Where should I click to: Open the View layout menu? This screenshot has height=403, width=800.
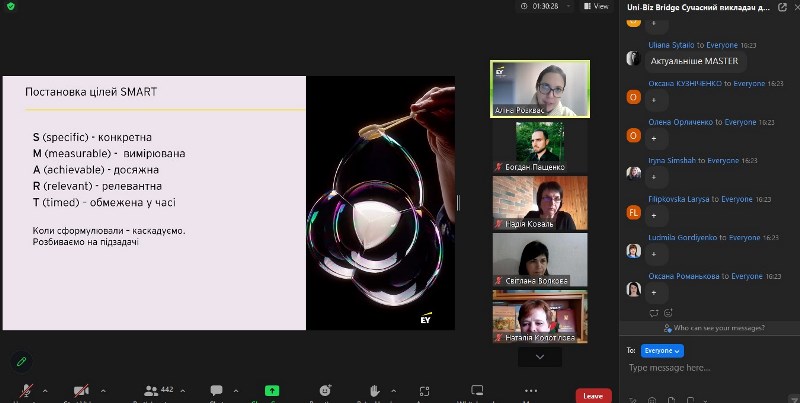(596, 6)
